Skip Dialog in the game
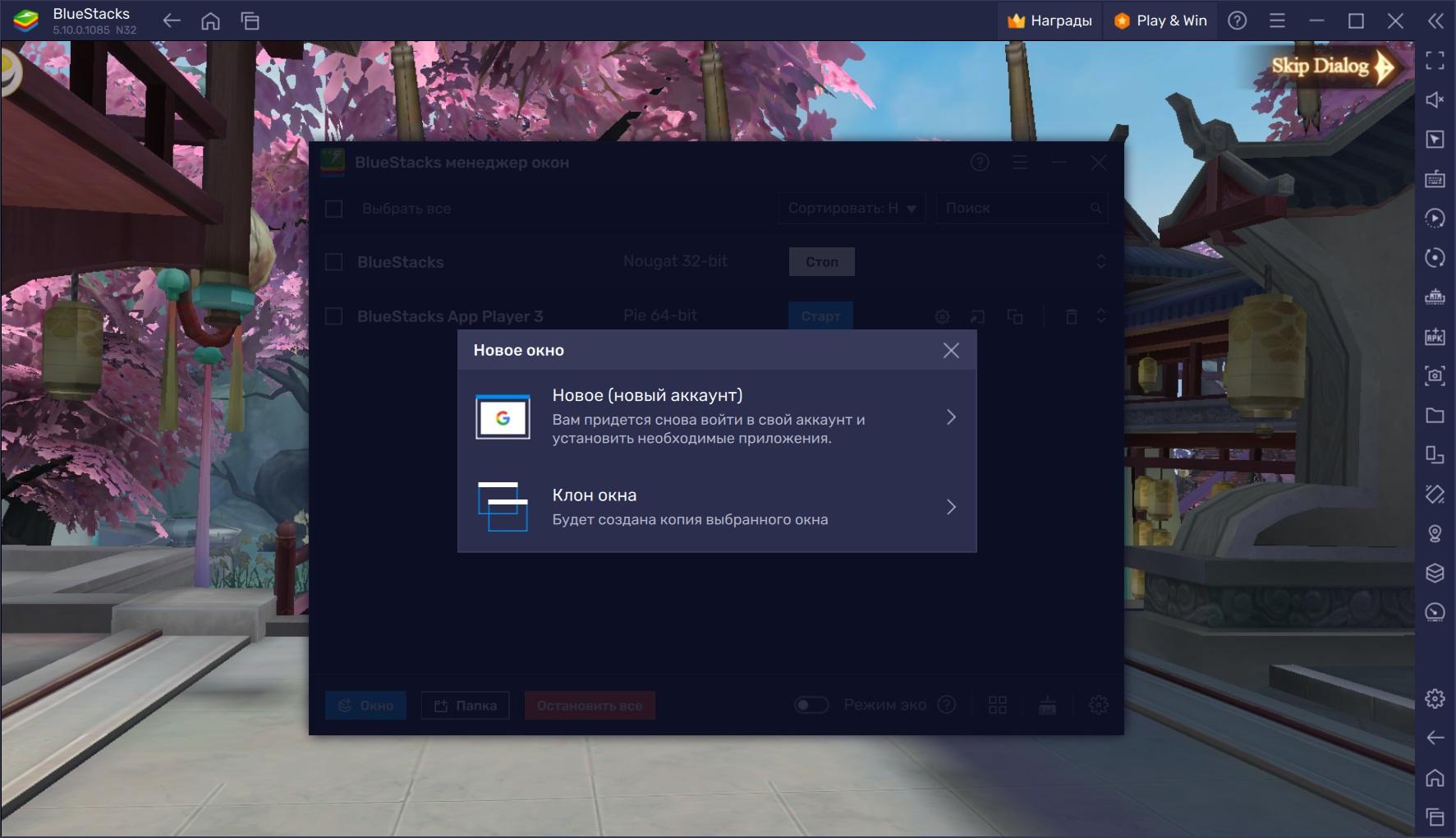1456x838 pixels. tap(1332, 66)
